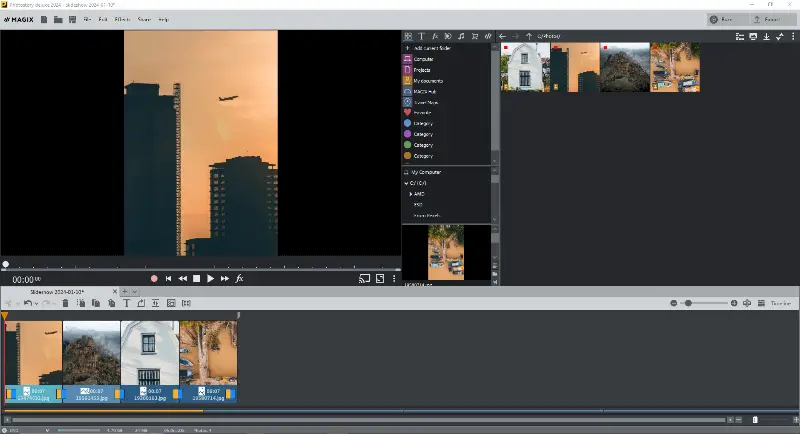The width and height of the screenshot is (800, 434).
Task: Open the Edit menu
Action: 103,19
